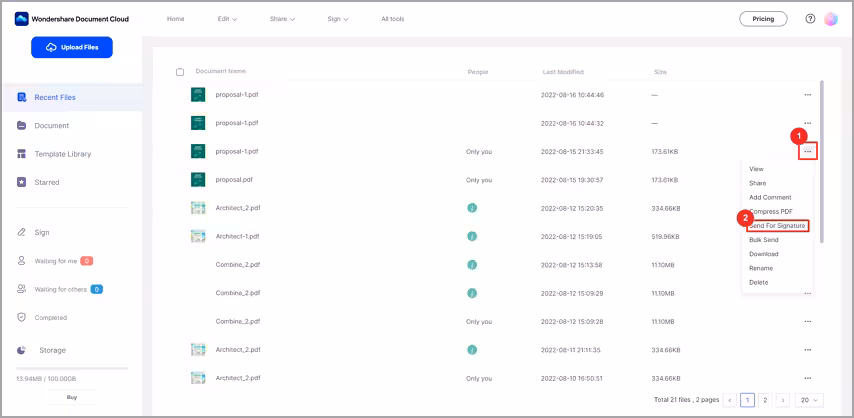Click the Sign pen icon
The image size is (854, 418).
click(22, 232)
